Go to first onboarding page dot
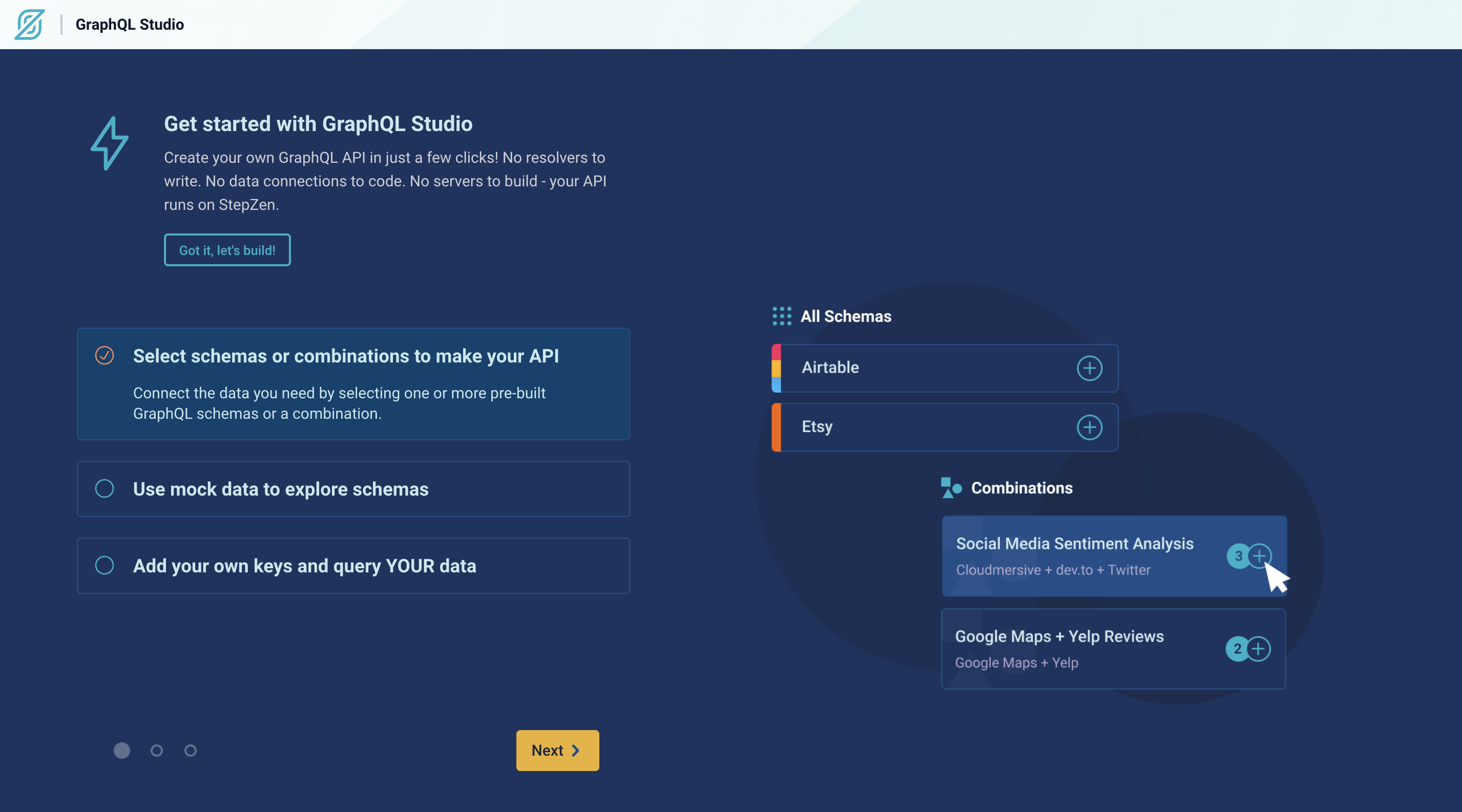Screen dimensions: 1462x812 click(x=121, y=750)
